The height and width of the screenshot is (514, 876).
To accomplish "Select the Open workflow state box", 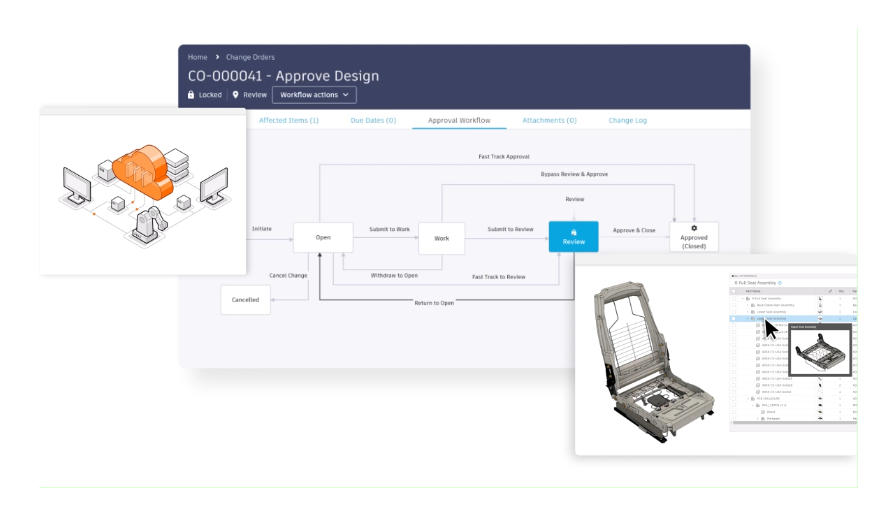I will pyautogui.click(x=324, y=238).
